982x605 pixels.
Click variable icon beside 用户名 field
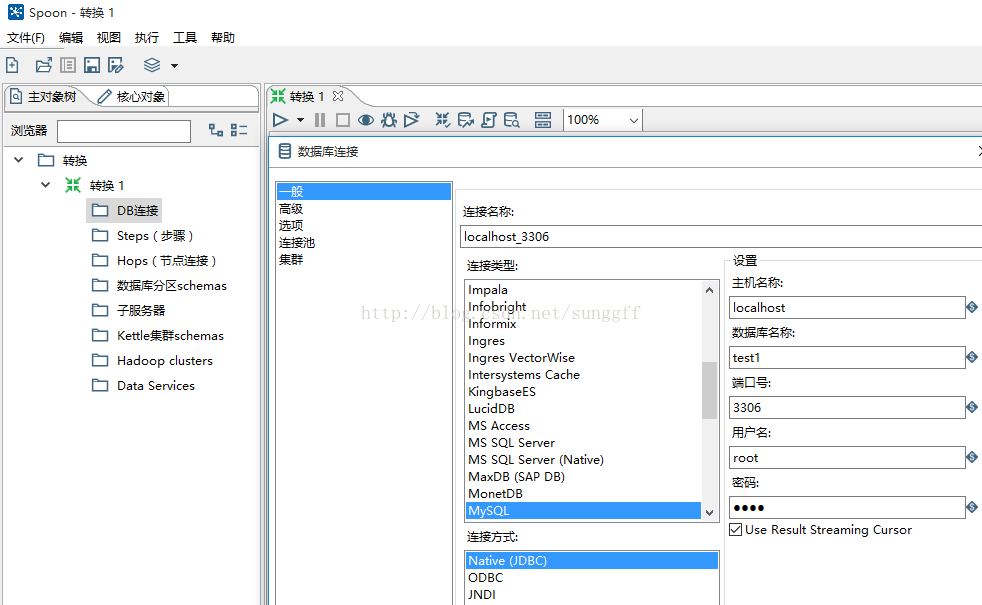[x=972, y=457]
